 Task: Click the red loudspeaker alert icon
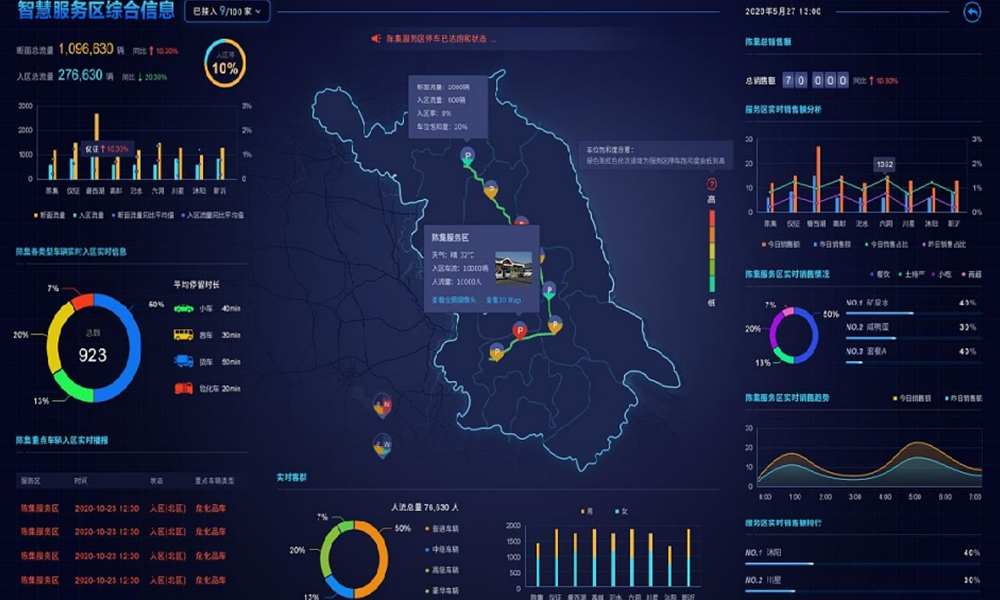click(x=376, y=39)
